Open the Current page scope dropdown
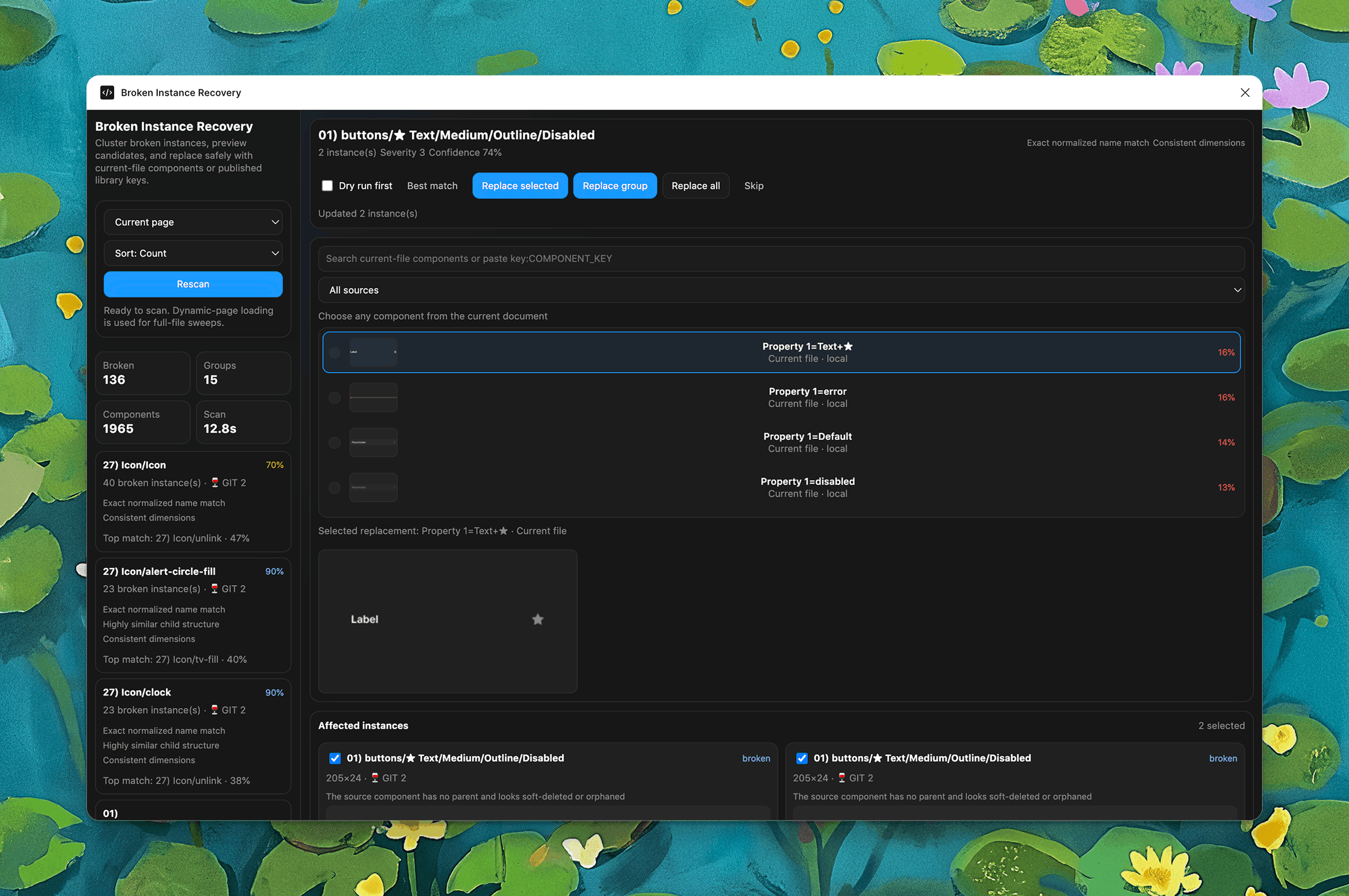Screen dimensions: 1349x896 pos(193,222)
